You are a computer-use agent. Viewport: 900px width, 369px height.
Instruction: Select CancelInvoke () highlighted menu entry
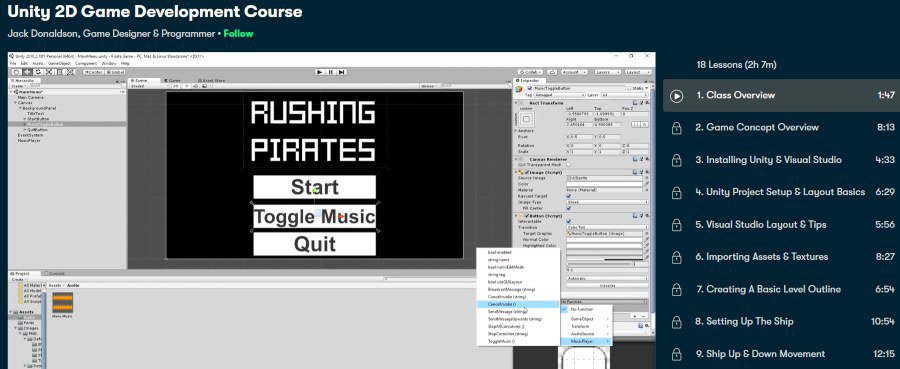tap(518, 304)
